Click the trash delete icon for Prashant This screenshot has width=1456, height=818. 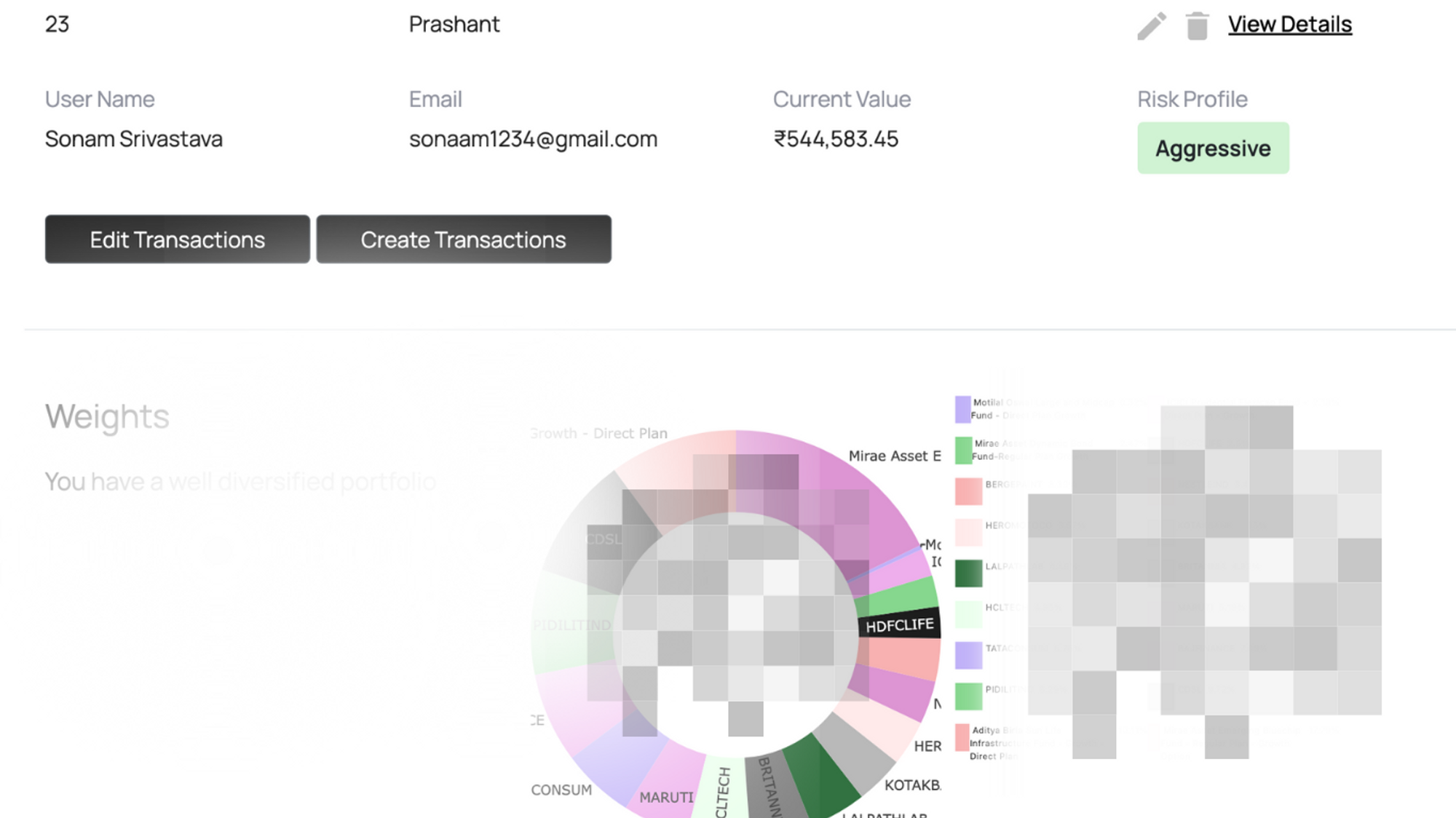point(1197,26)
